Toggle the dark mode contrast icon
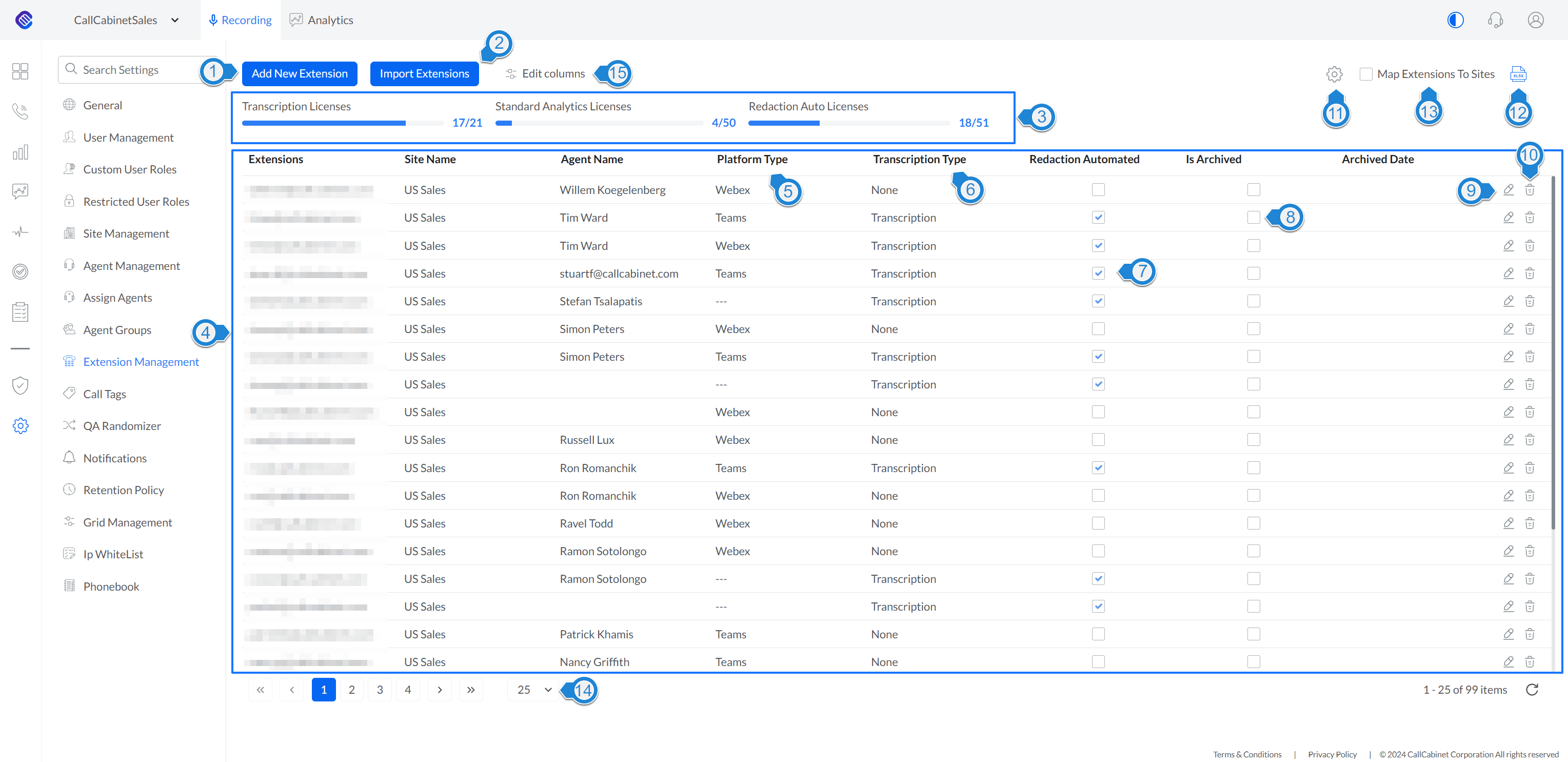The height and width of the screenshot is (762, 1568). pos(1455,20)
